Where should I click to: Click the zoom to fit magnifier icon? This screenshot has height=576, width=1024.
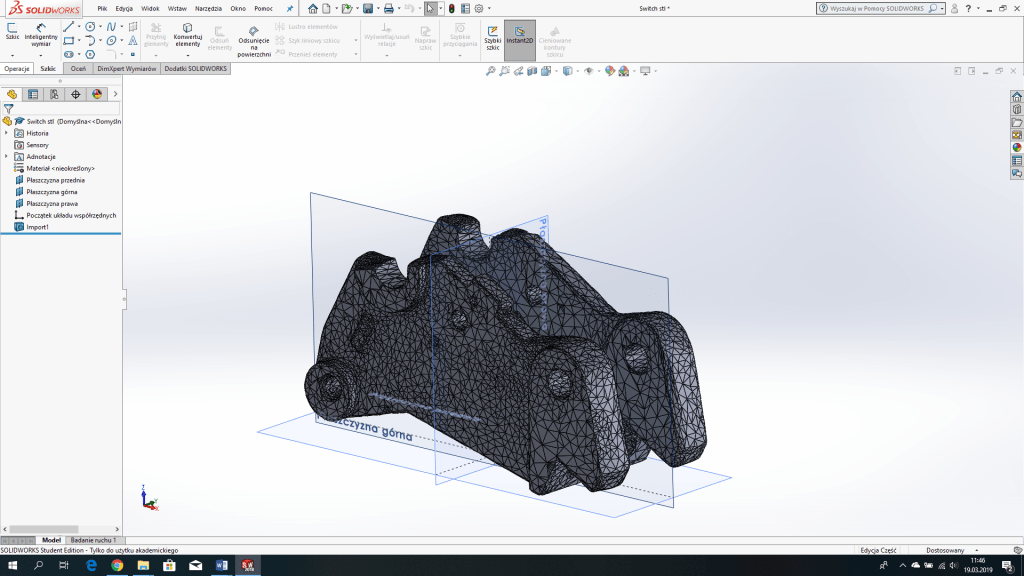(491, 71)
